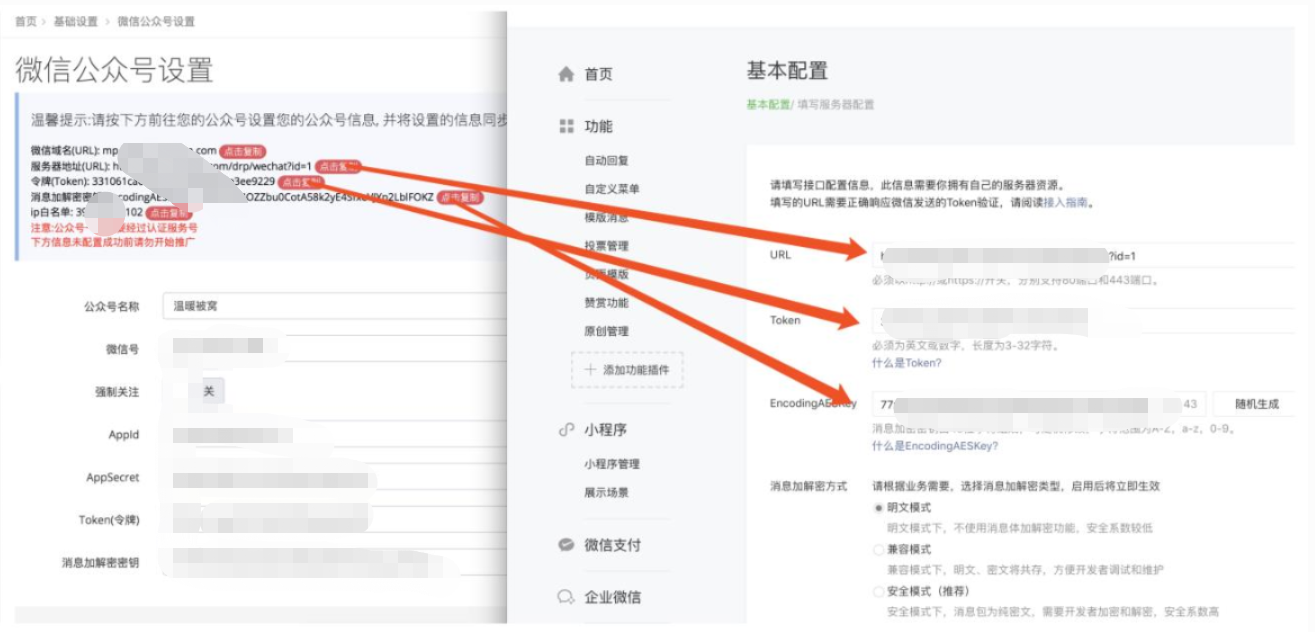The image size is (1315, 632).
Task: Click 随机生成 button for EncodingAESKey
Action: 1257,404
